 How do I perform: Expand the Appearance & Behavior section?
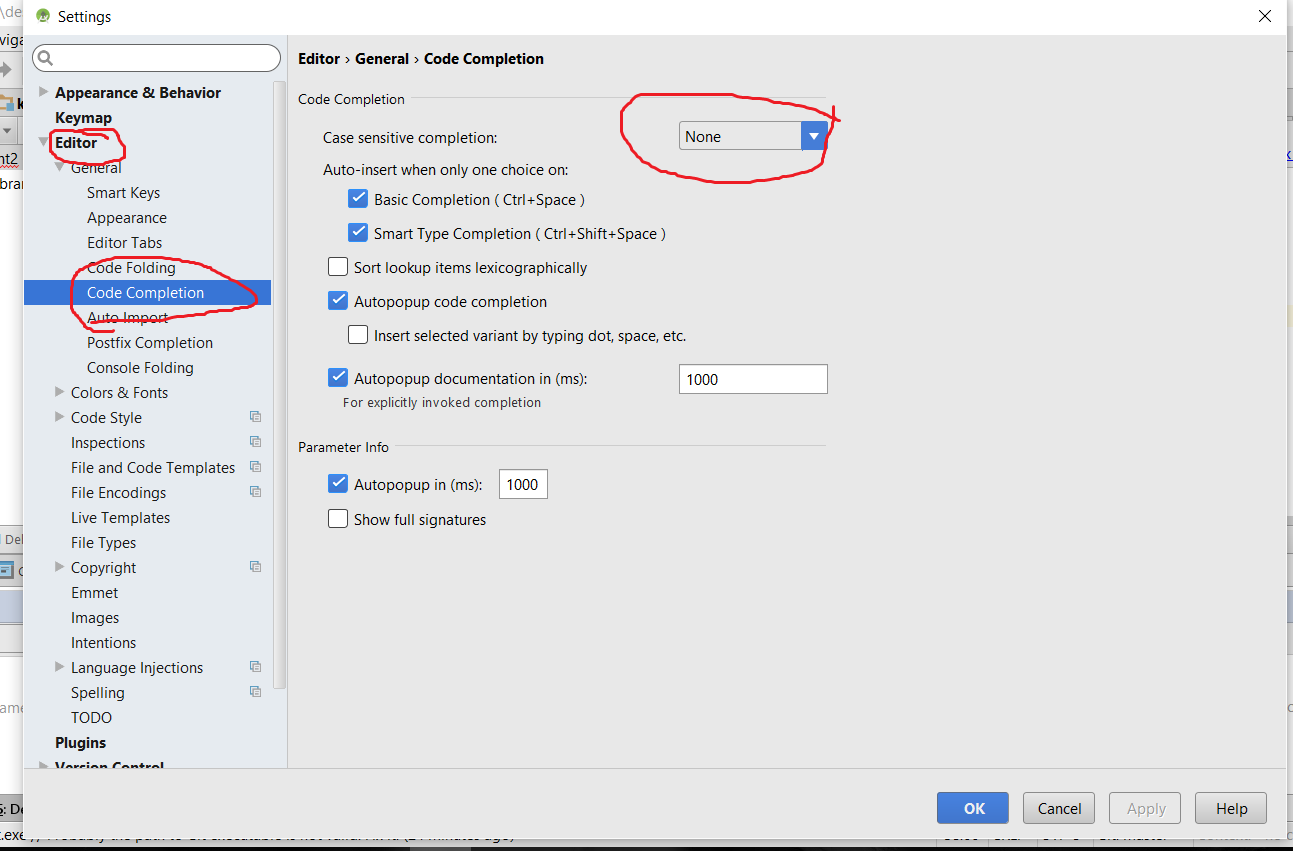pyautogui.click(x=43, y=92)
